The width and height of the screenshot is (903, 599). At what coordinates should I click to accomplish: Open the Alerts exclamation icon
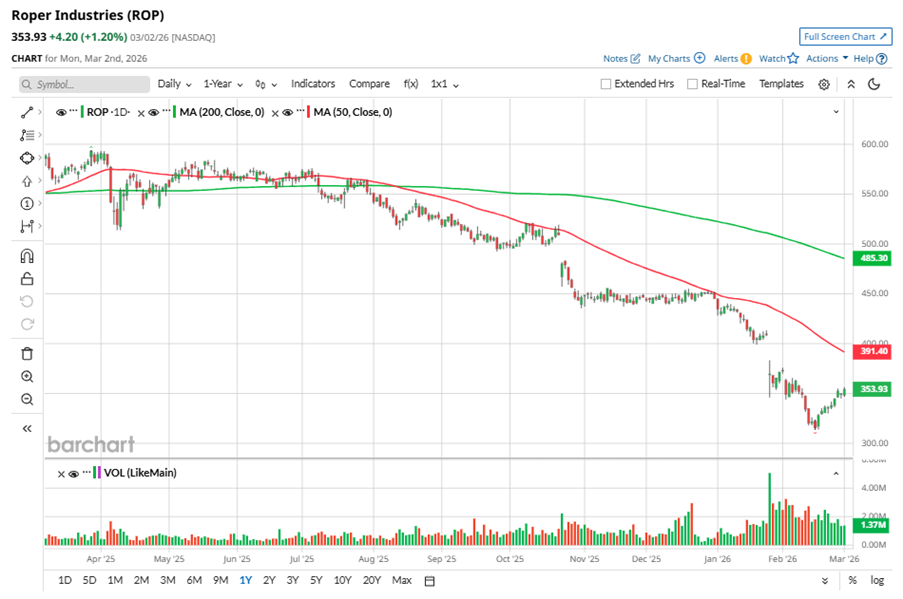coord(746,58)
